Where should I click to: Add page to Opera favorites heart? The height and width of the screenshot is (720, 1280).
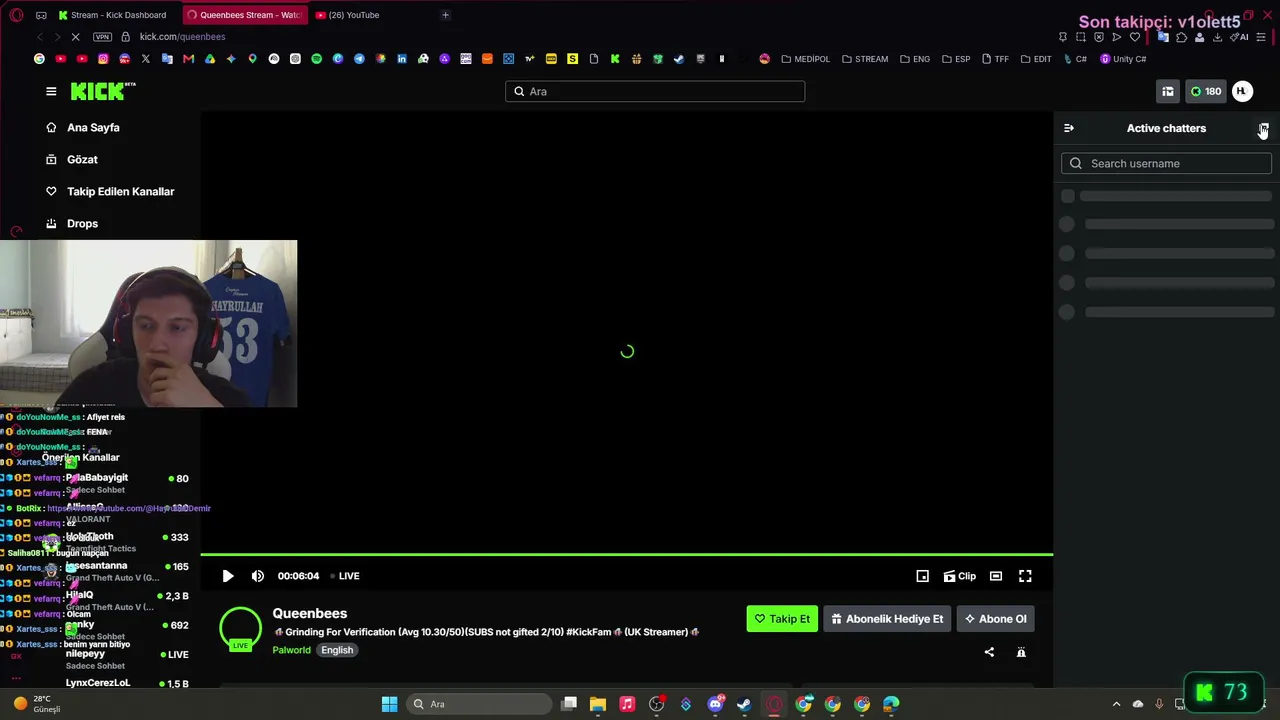1135,37
